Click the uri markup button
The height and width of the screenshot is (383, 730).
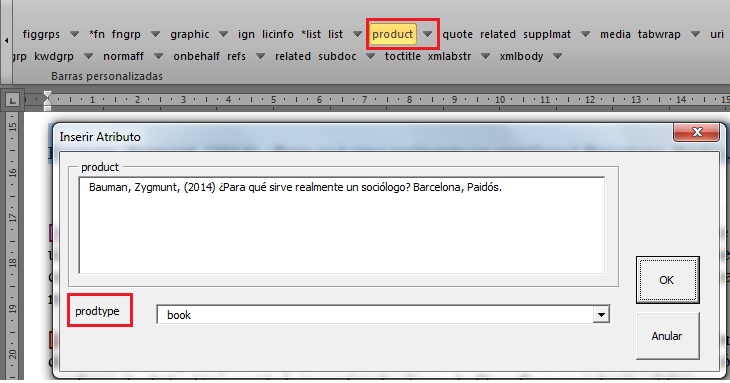[x=716, y=34]
